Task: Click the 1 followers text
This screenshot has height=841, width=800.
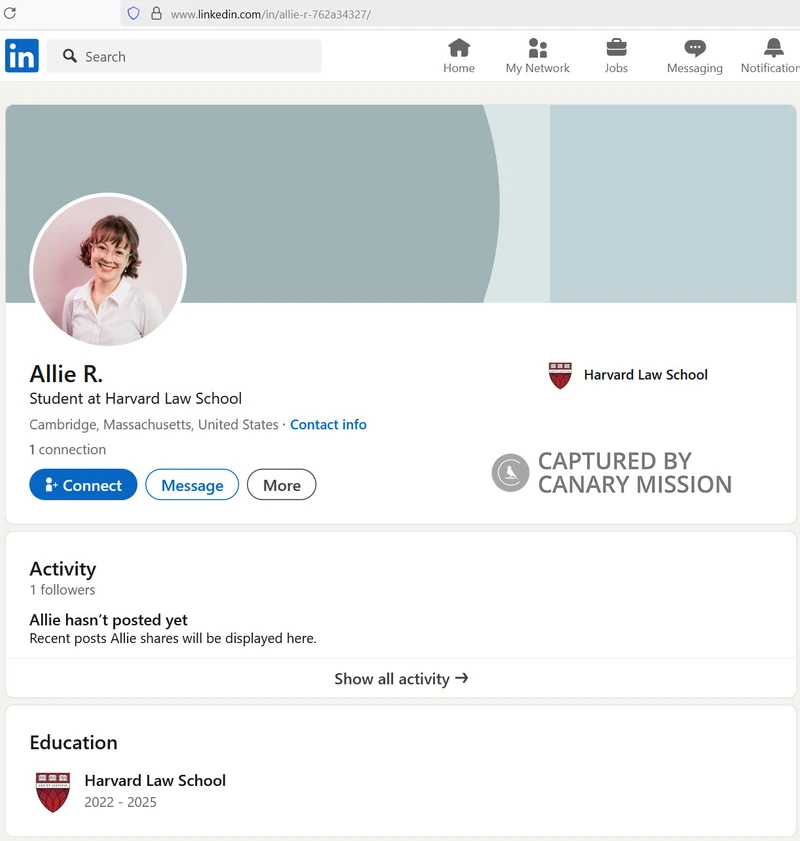Action: point(62,590)
